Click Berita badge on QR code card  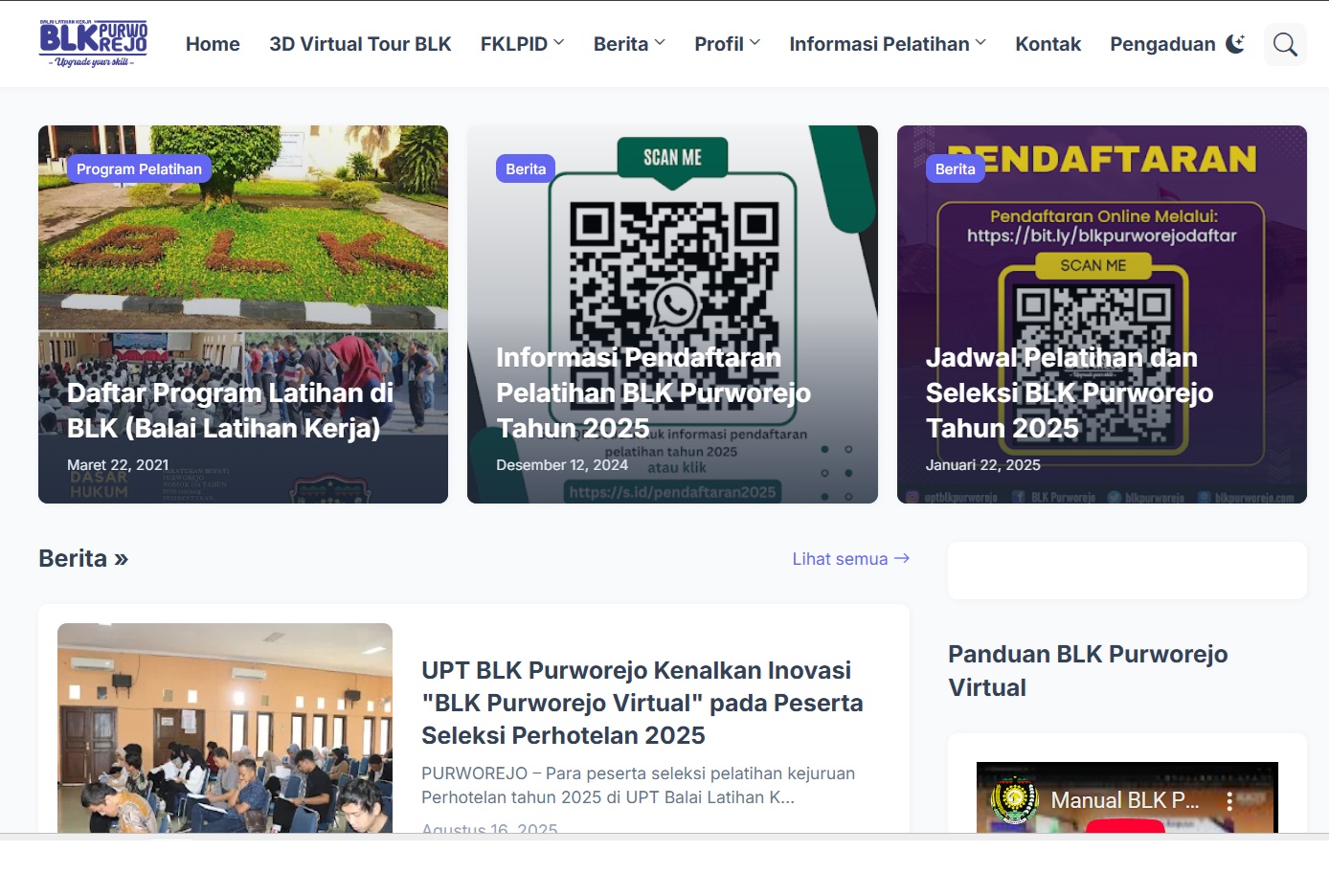tap(526, 169)
